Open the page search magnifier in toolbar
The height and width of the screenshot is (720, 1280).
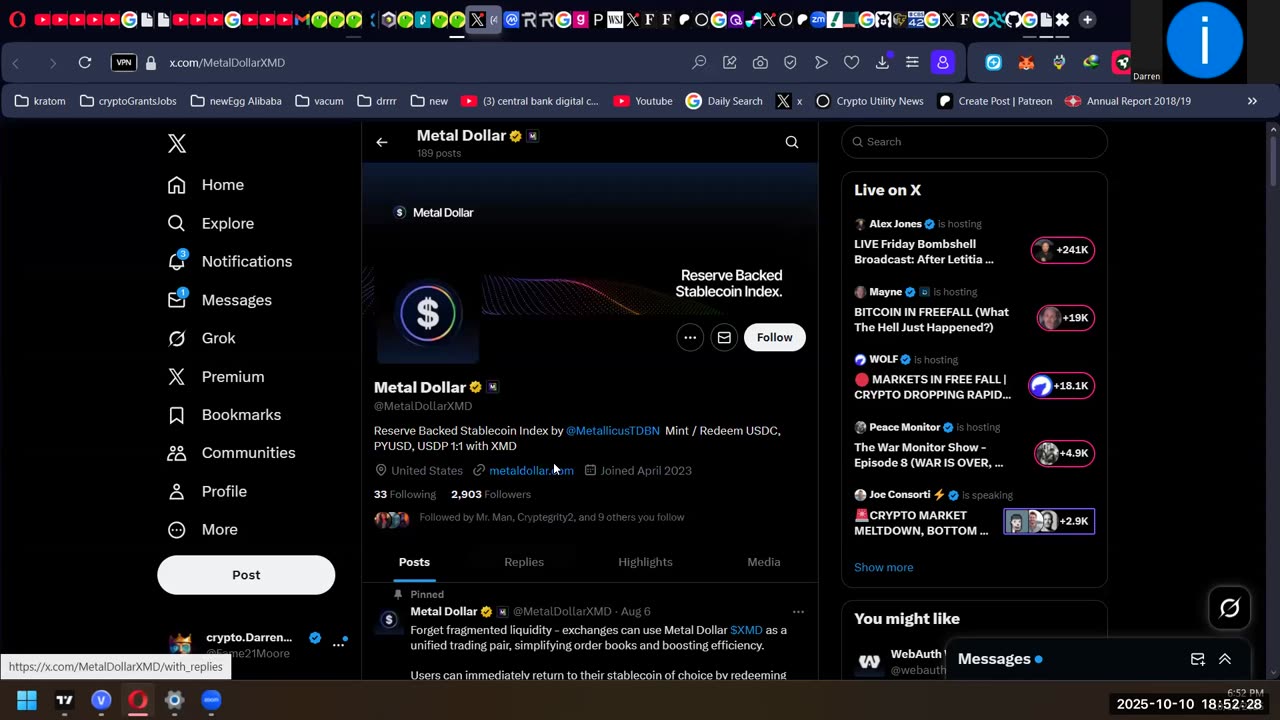[x=699, y=62]
